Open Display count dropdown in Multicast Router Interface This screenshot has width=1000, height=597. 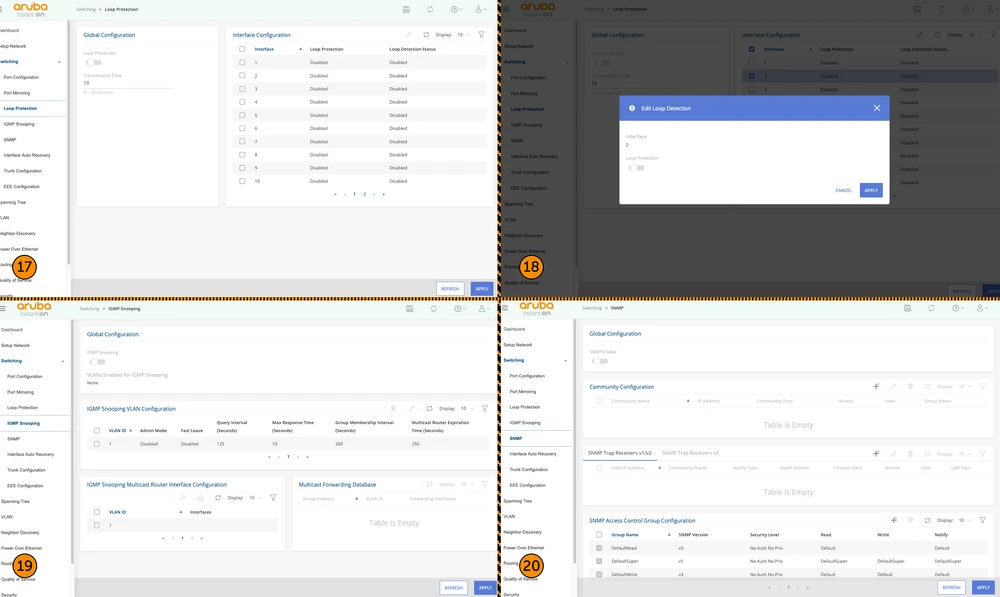pos(256,497)
